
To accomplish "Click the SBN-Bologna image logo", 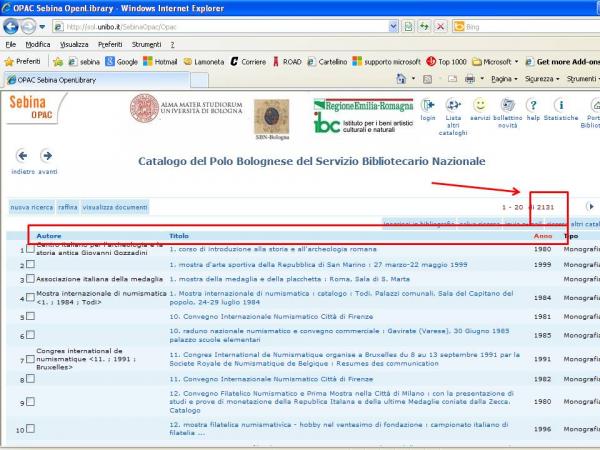I will (272, 119).
